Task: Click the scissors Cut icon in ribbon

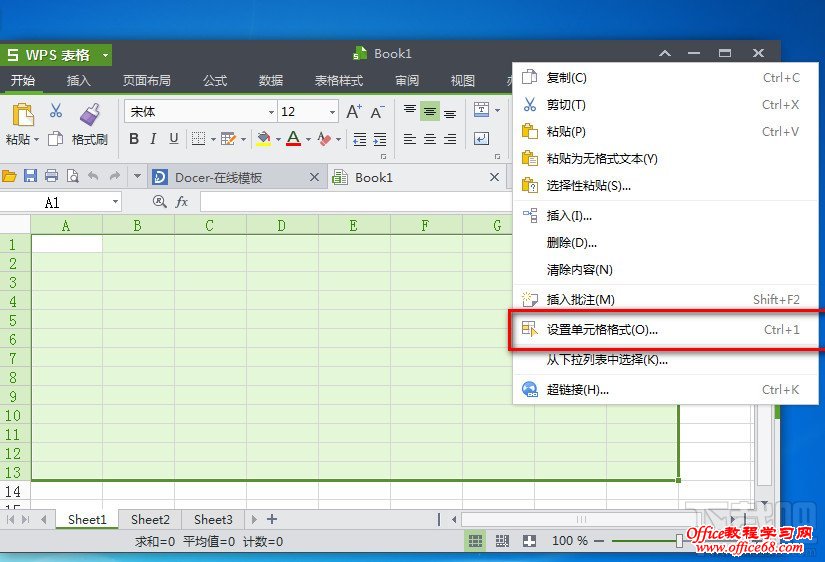Action: pos(56,111)
